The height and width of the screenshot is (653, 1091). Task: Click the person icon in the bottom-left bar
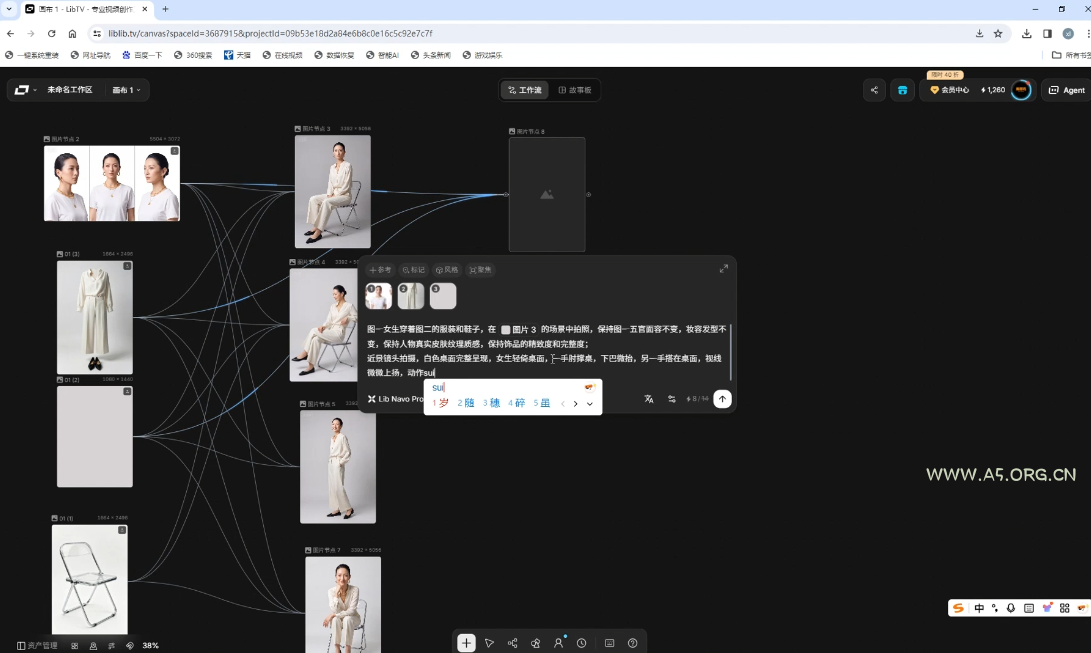click(x=93, y=645)
